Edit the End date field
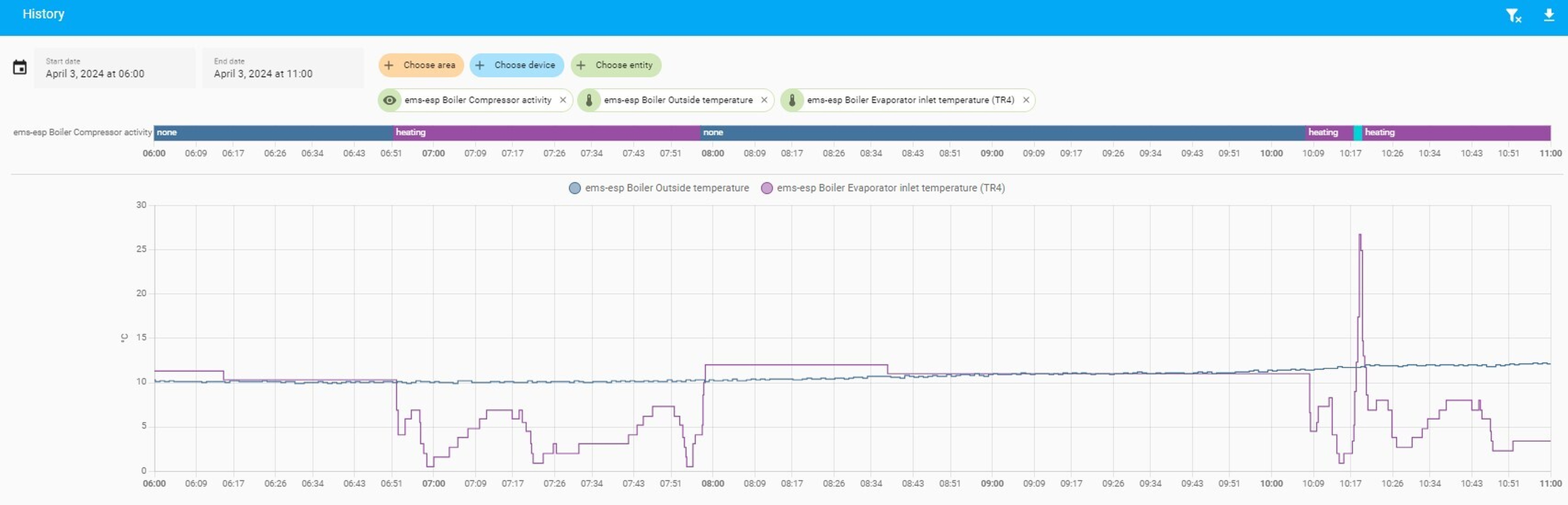 tap(283, 68)
